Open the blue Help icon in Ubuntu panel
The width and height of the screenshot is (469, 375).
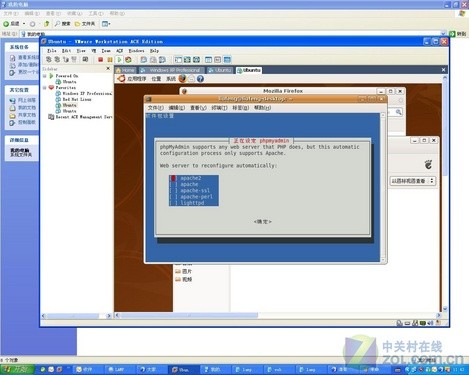[x=200, y=79]
